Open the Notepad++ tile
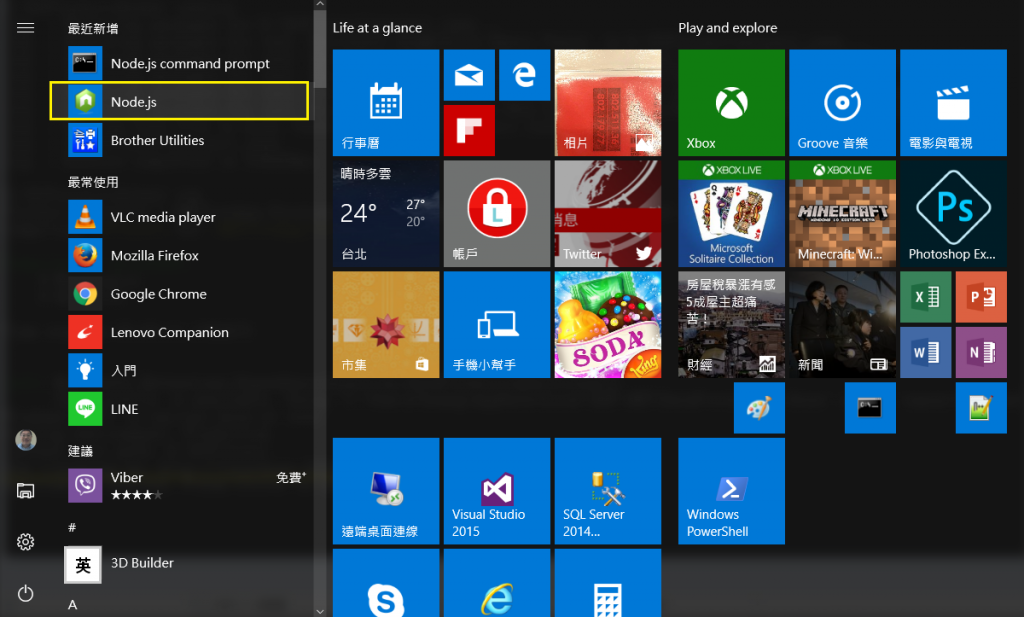Viewport: 1024px width, 617px height. point(981,408)
